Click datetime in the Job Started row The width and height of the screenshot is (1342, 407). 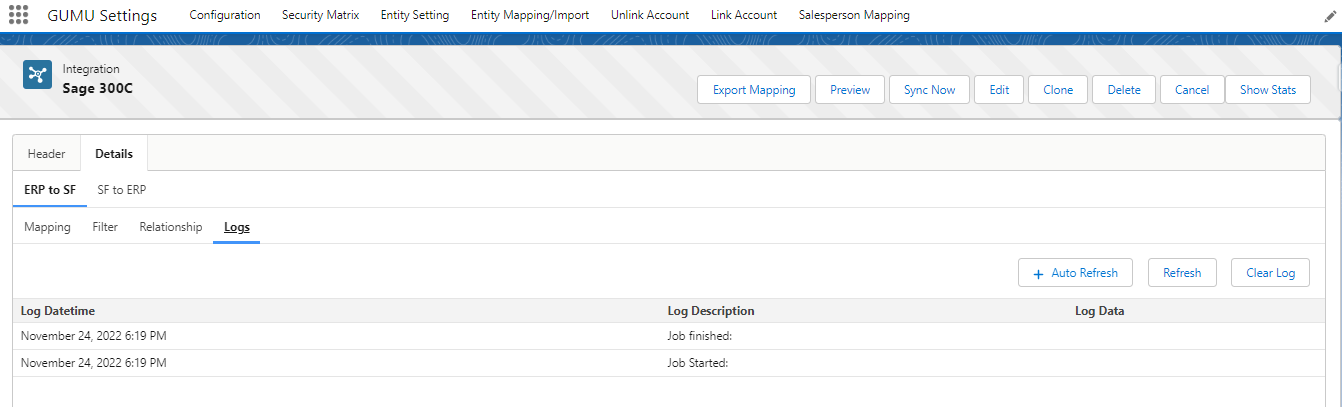click(x=94, y=363)
